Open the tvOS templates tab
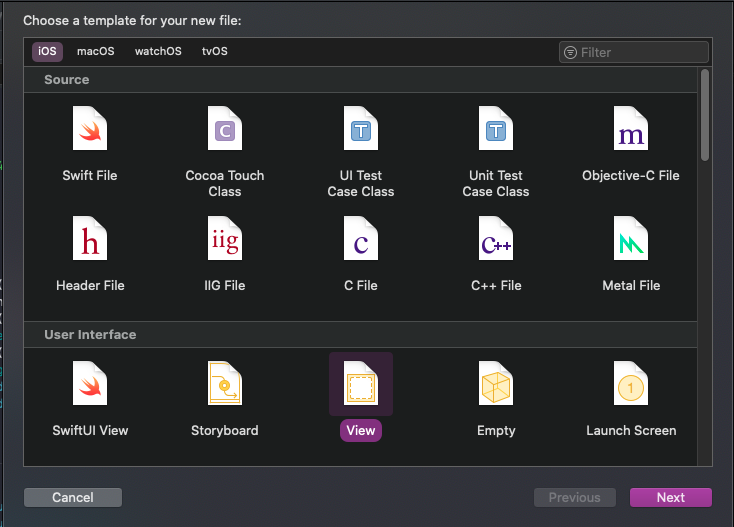The width and height of the screenshot is (734, 527). click(214, 52)
